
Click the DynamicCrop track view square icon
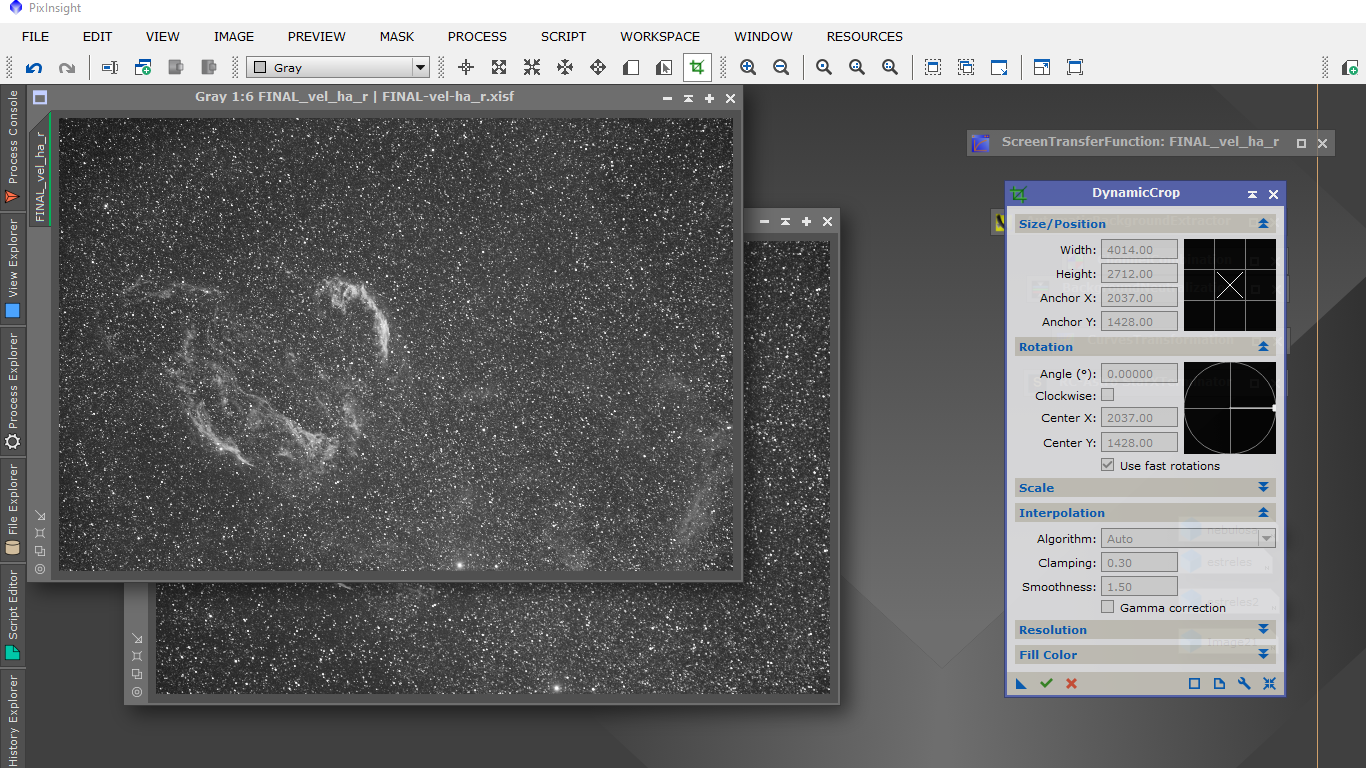click(1194, 683)
